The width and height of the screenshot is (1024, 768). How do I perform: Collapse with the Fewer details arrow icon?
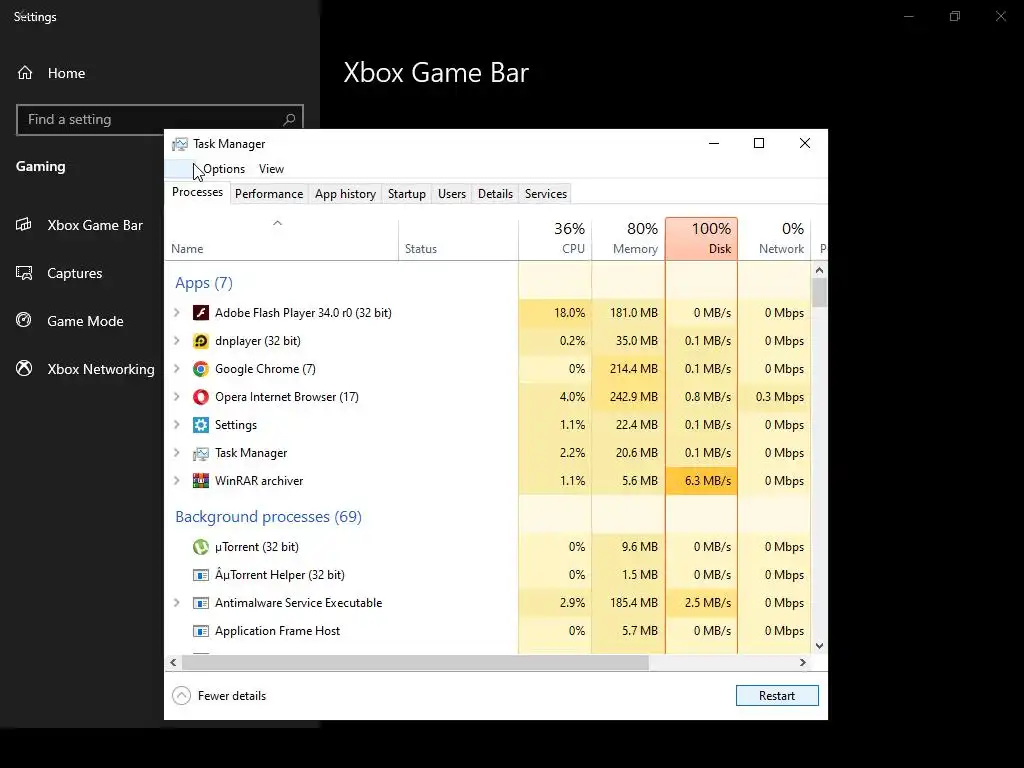coord(182,696)
